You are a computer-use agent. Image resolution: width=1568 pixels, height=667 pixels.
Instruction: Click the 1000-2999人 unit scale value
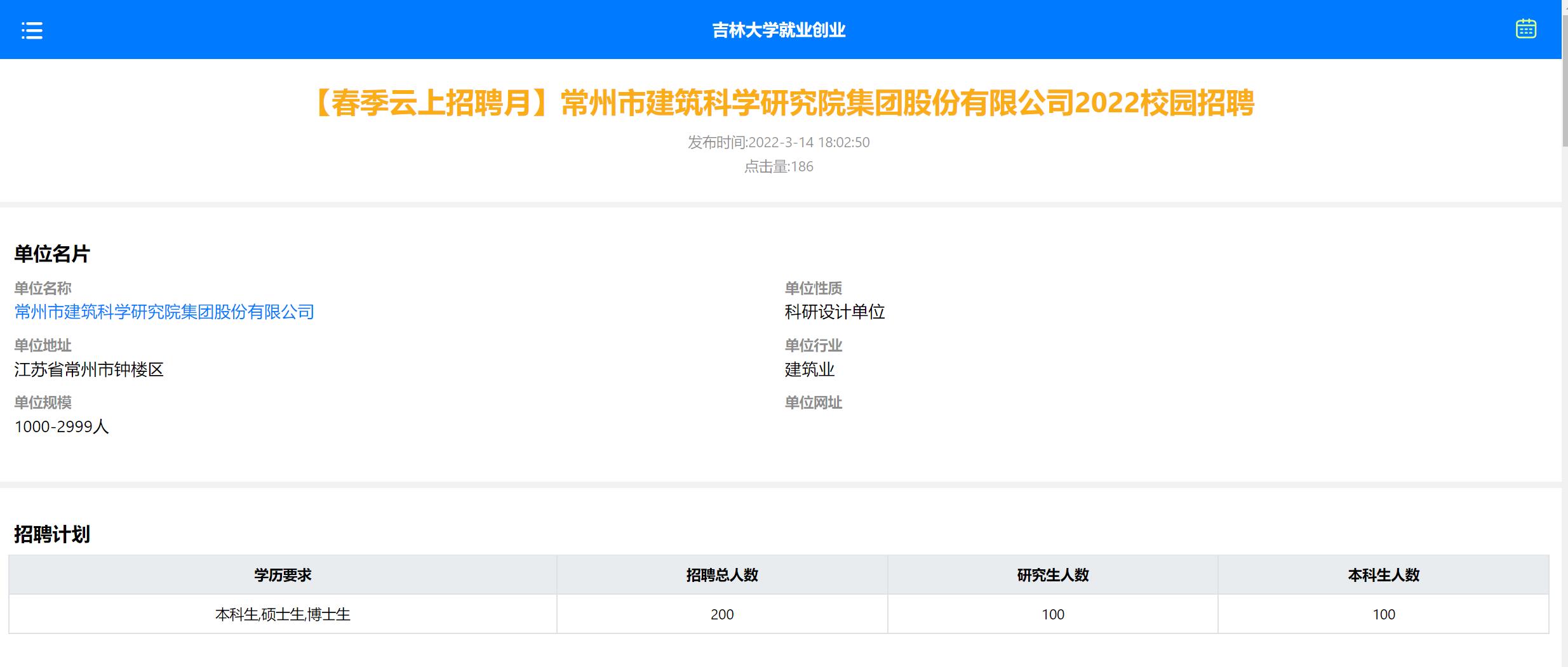point(62,426)
